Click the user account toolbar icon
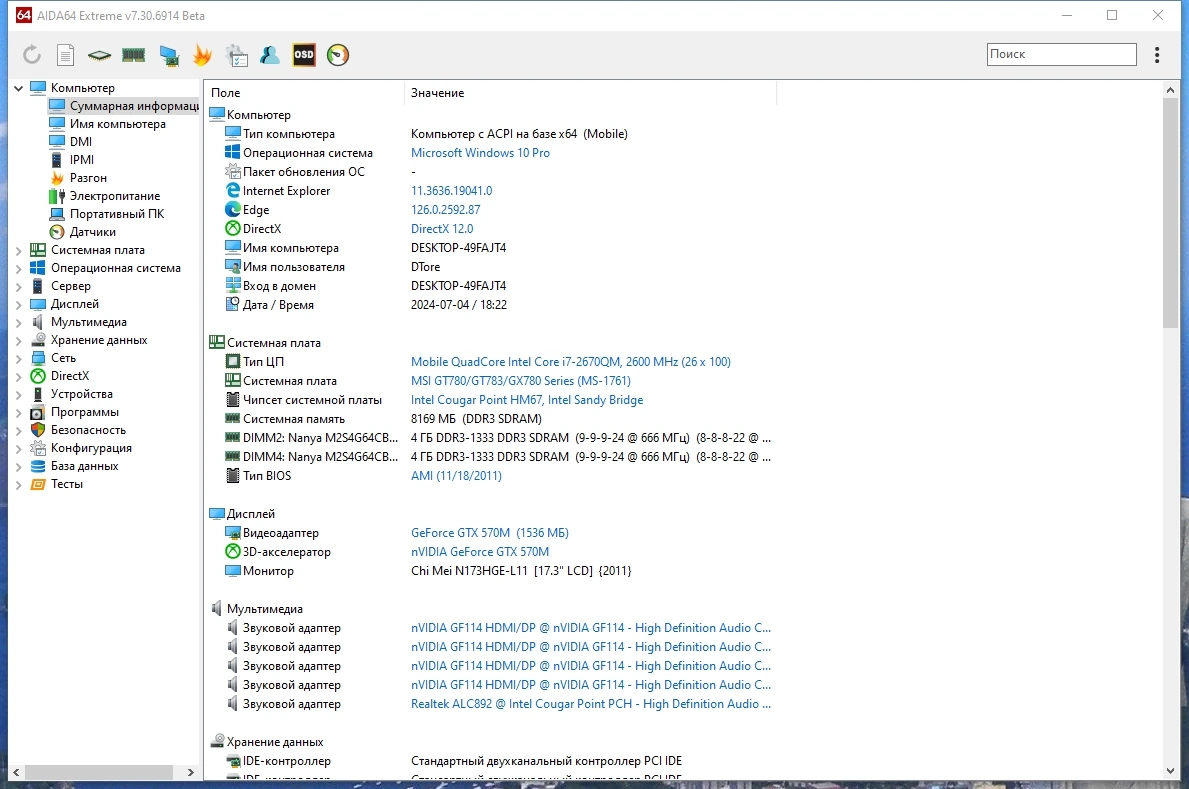 tap(270, 55)
